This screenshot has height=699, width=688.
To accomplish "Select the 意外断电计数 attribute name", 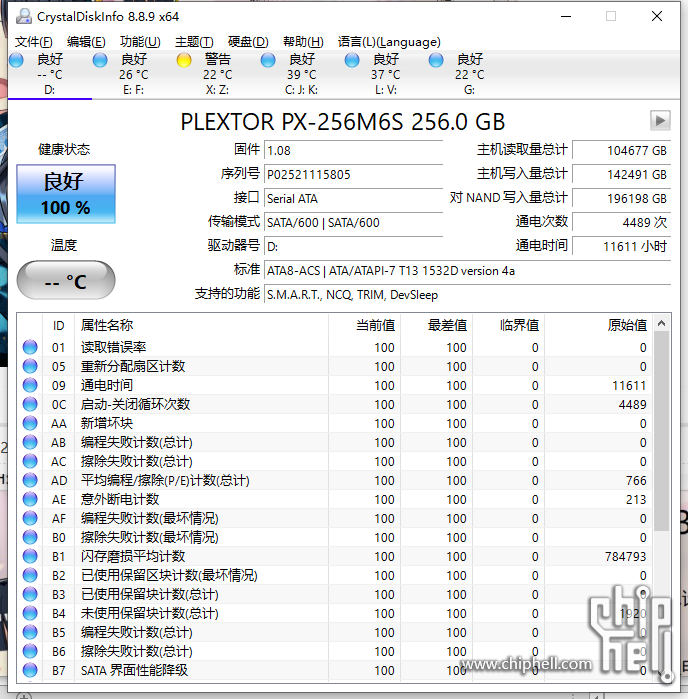I will (x=120, y=499).
